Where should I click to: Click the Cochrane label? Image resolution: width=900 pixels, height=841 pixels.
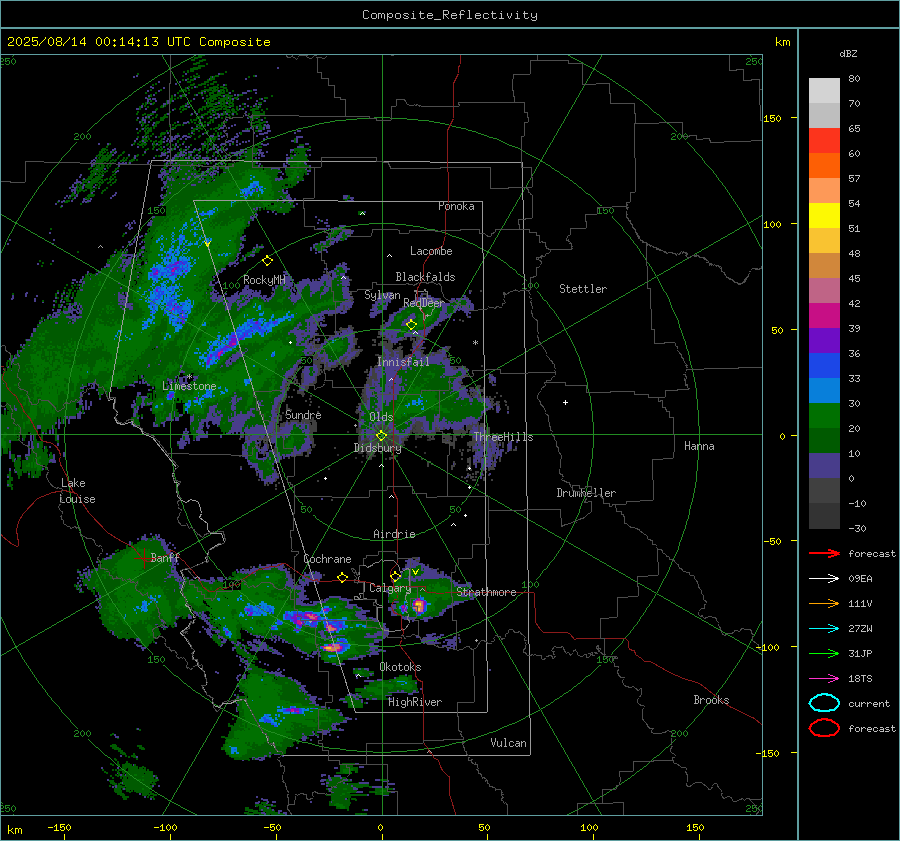(x=327, y=559)
